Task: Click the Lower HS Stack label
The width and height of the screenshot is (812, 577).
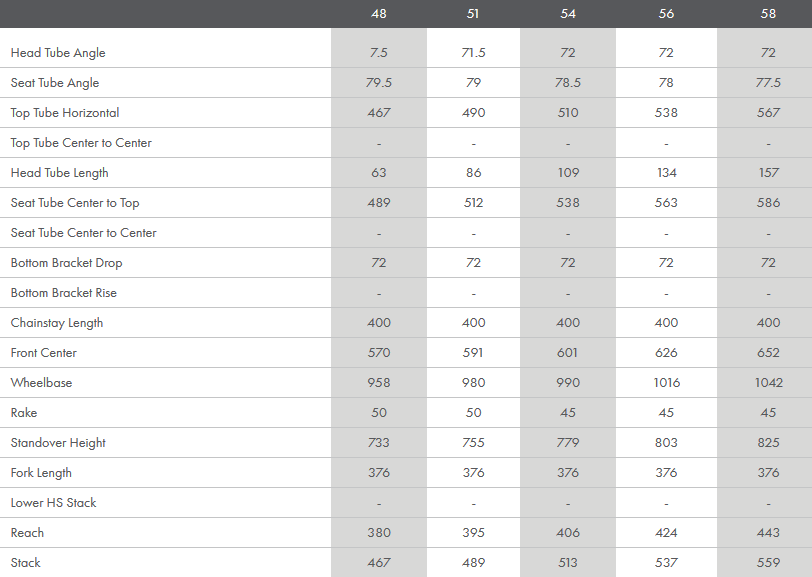Action: [53, 503]
